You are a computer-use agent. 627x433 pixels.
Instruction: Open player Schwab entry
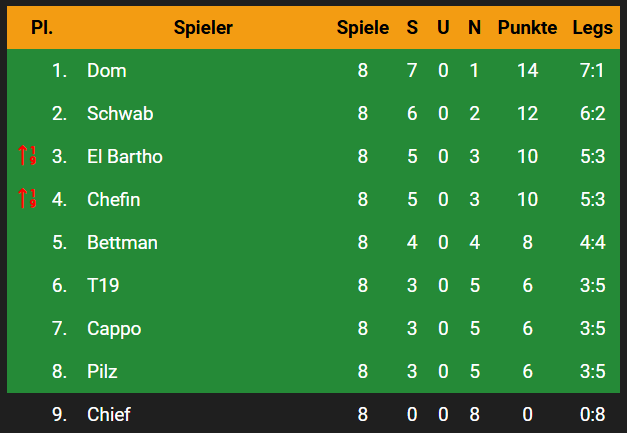pos(120,114)
